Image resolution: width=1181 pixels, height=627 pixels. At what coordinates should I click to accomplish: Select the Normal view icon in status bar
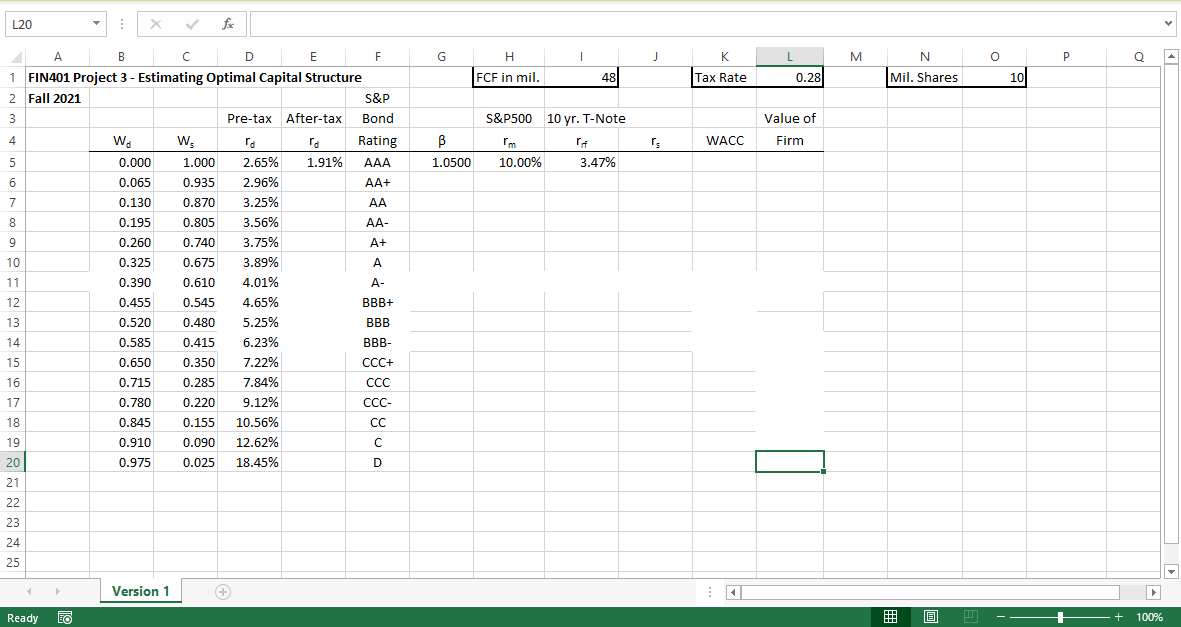pos(891,616)
